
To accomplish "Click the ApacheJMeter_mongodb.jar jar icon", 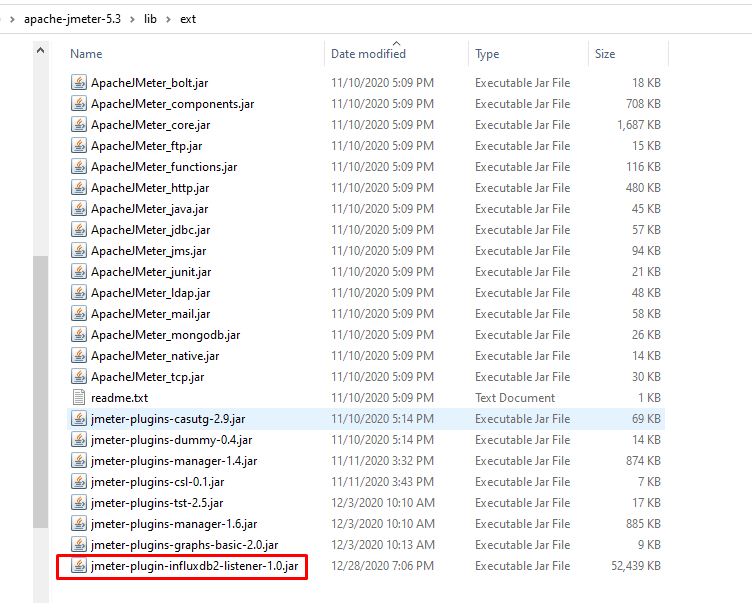I will pos(79,335).
